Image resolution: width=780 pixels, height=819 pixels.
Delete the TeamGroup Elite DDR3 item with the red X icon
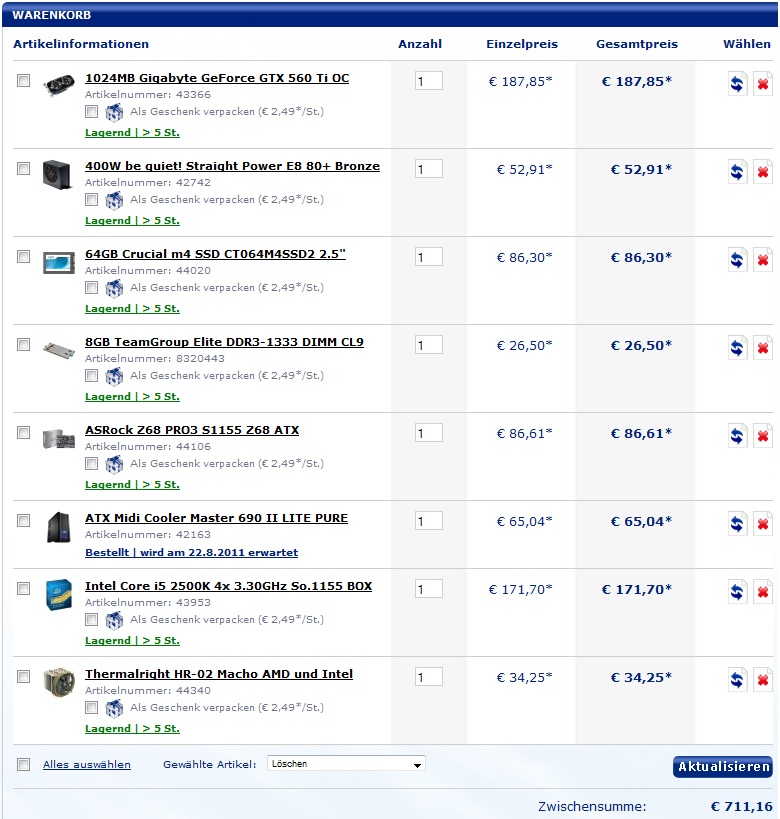point(763,347)
